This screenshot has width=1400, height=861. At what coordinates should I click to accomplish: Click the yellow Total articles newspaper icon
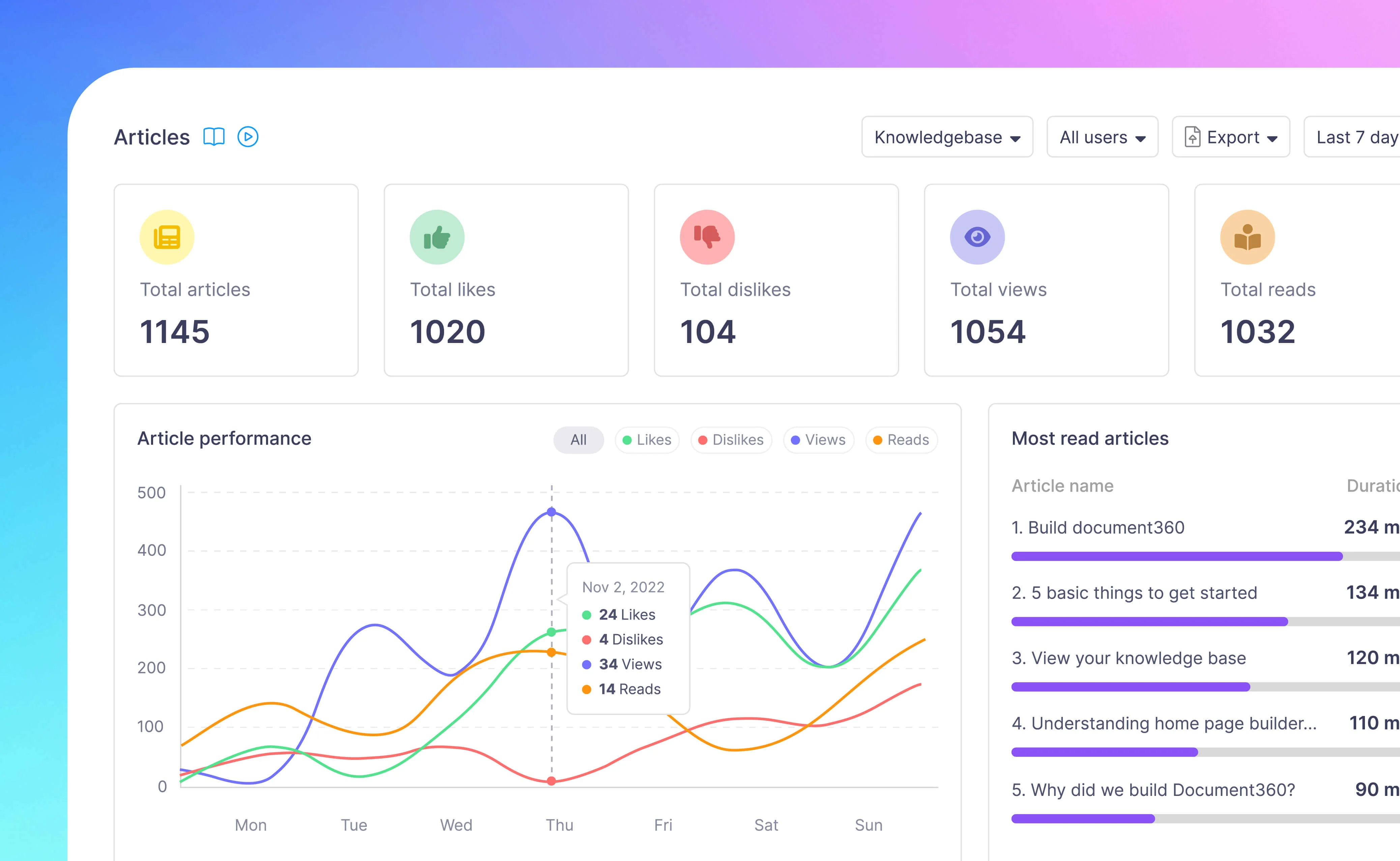[167, 237]
